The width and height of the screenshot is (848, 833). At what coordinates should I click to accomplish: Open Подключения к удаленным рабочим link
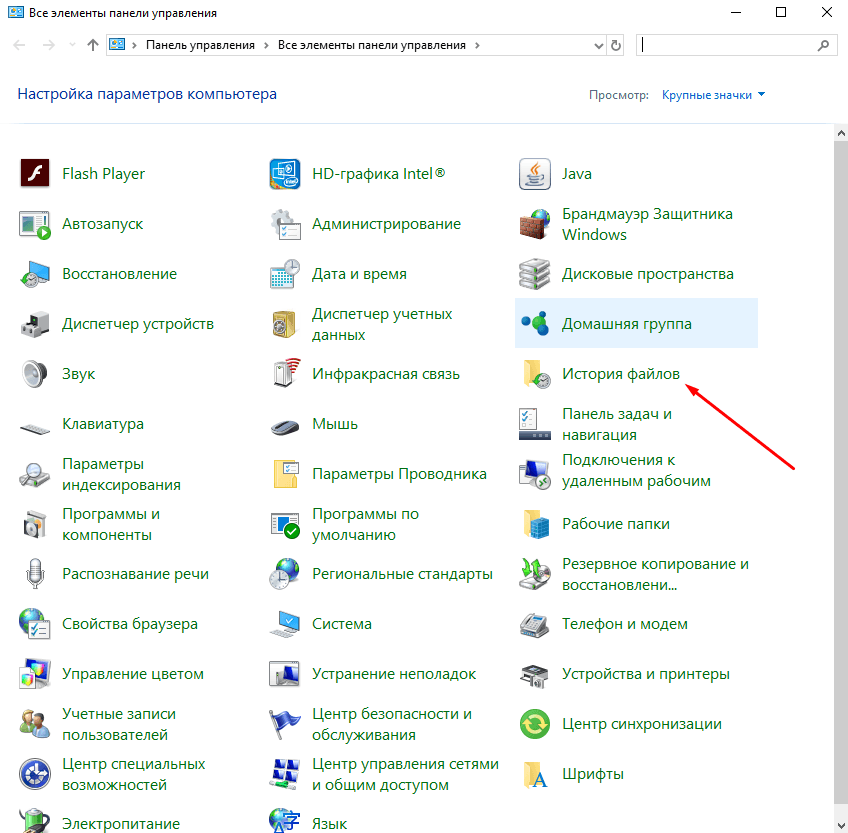click(637, 471)
